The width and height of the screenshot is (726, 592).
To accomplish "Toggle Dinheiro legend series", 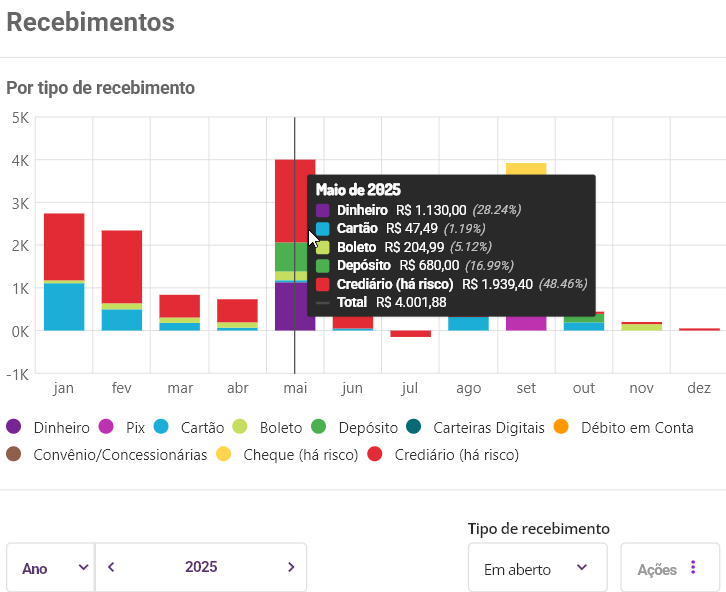I will coord(50,427).
